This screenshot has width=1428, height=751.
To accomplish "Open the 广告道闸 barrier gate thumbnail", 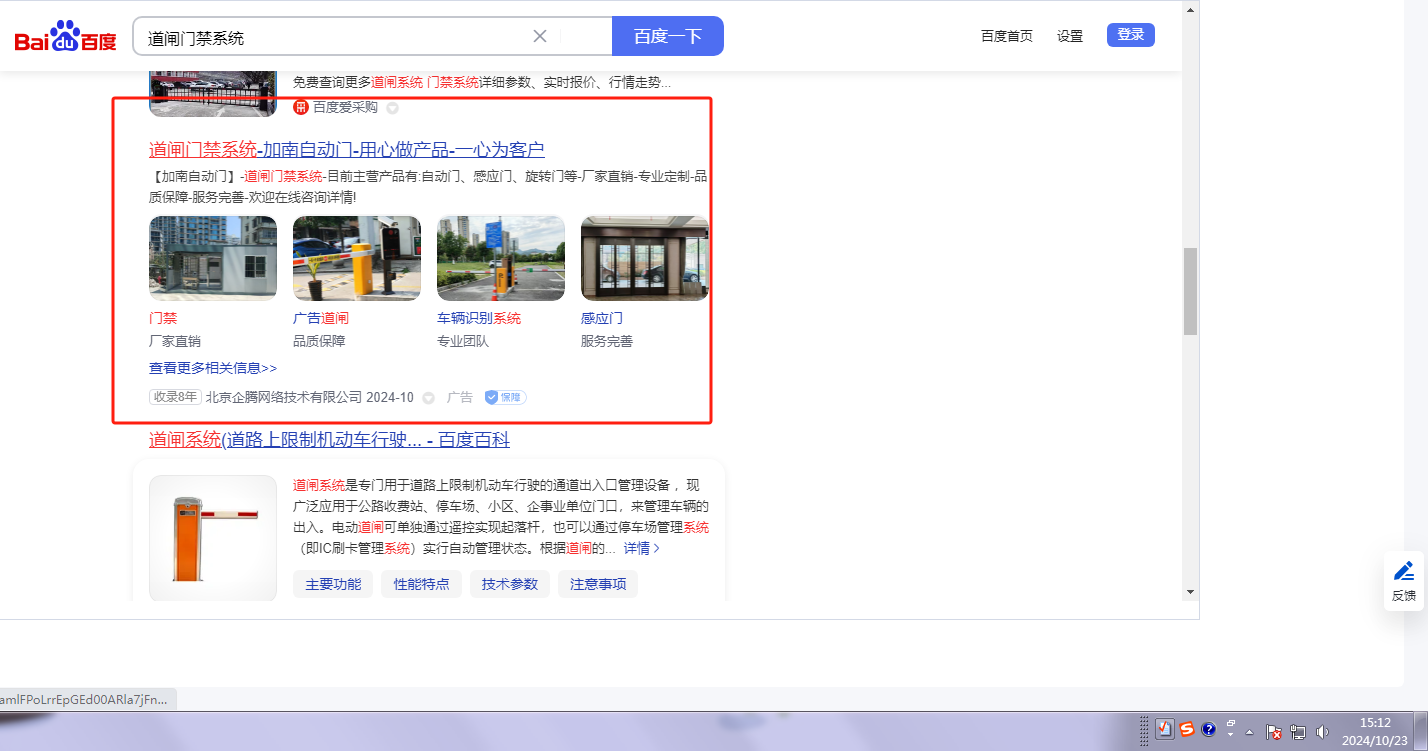I will pyautogui.click(x=356, y=258).
